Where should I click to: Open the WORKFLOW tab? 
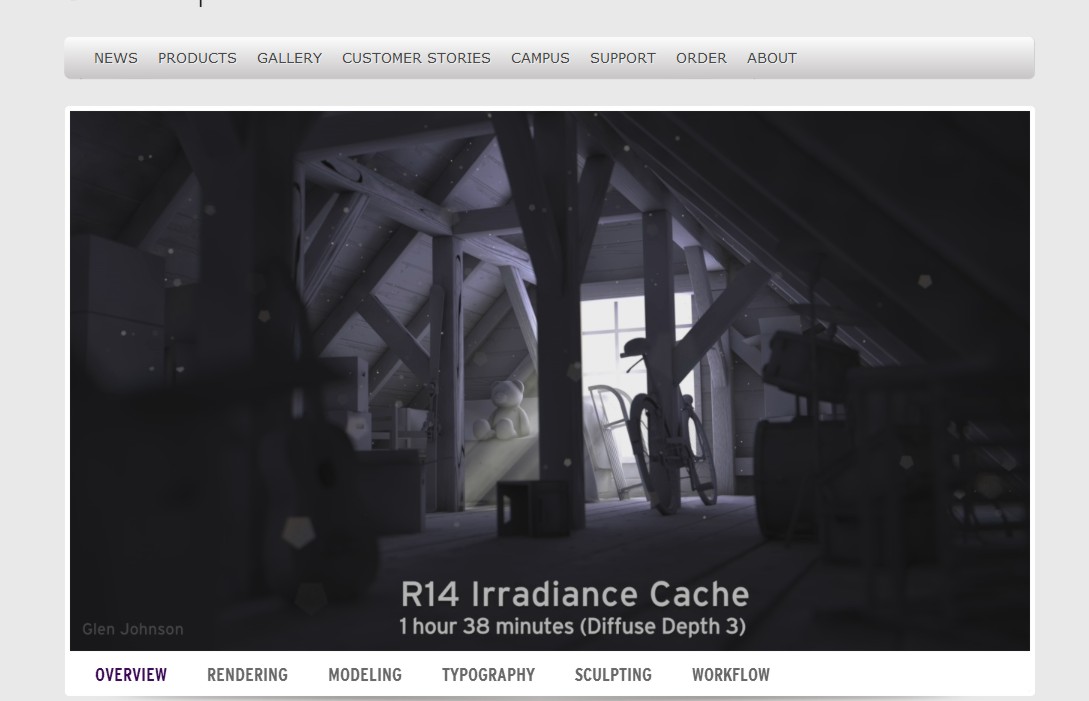[731, 675]
